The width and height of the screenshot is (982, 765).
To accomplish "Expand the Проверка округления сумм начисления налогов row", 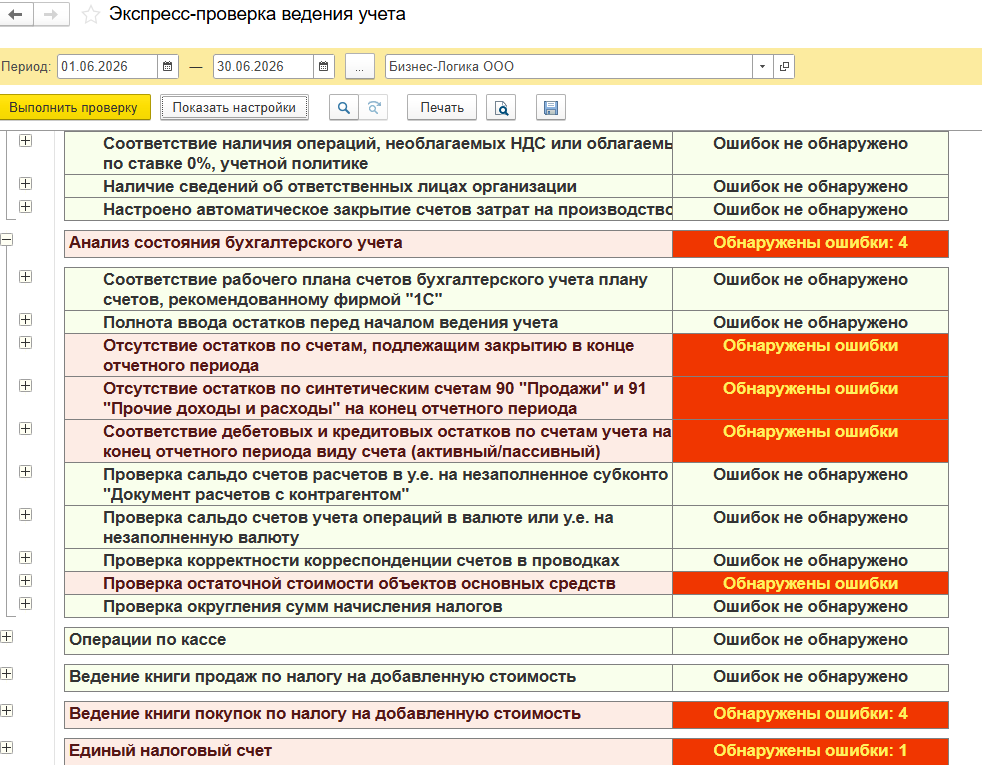I will click(25, 603).
